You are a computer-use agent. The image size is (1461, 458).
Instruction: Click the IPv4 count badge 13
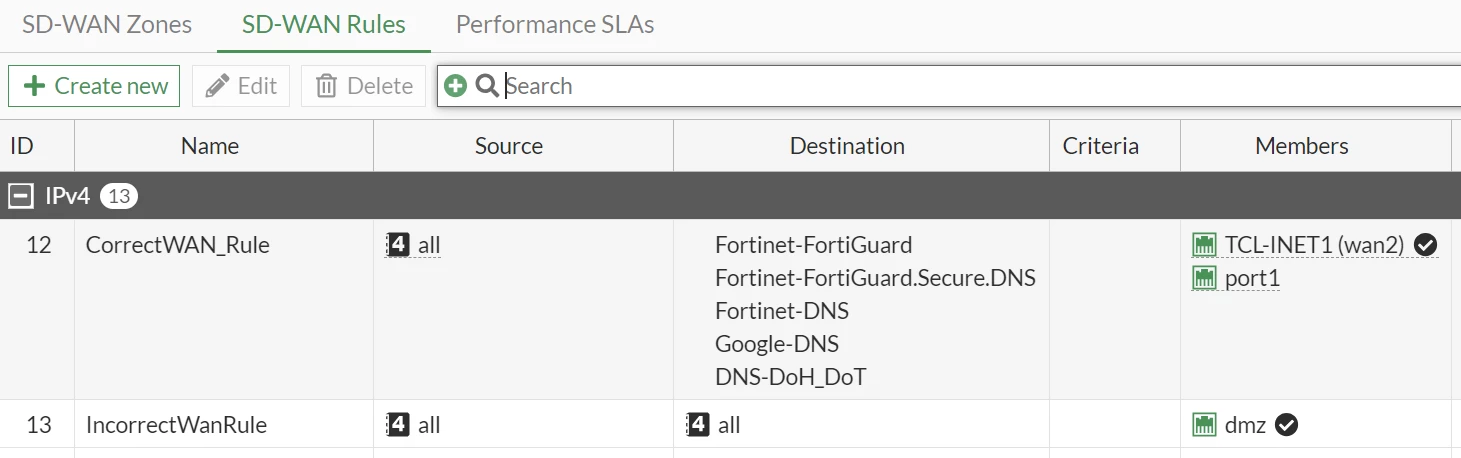click(x=119, y=196)
